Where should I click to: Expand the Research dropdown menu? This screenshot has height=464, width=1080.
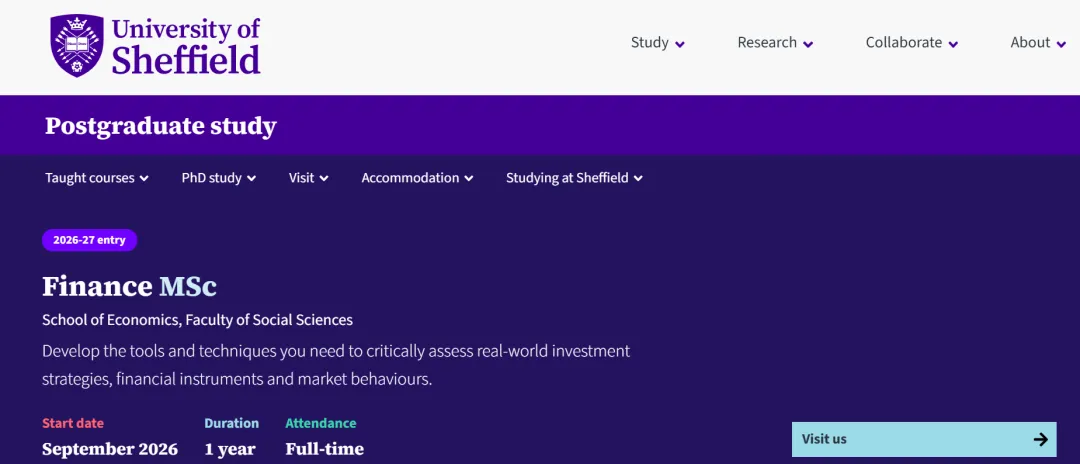[774, 43]
